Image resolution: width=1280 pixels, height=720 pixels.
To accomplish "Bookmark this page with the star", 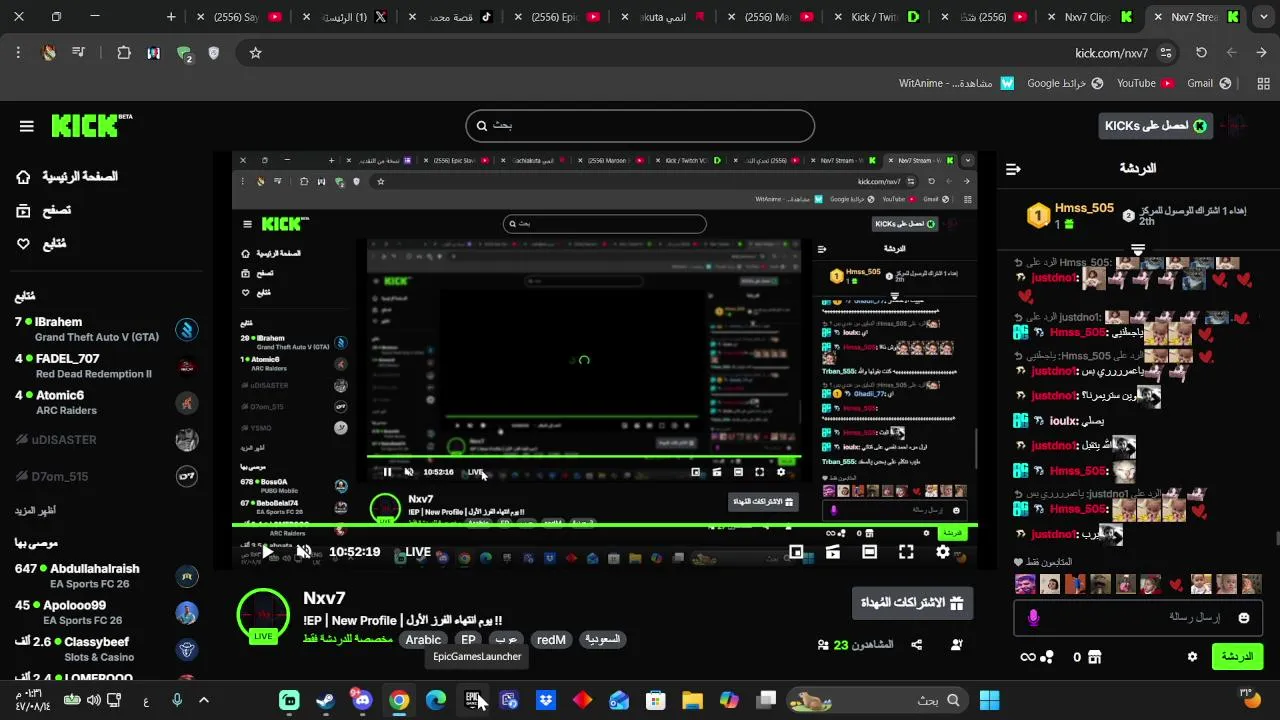I will 255,53.
